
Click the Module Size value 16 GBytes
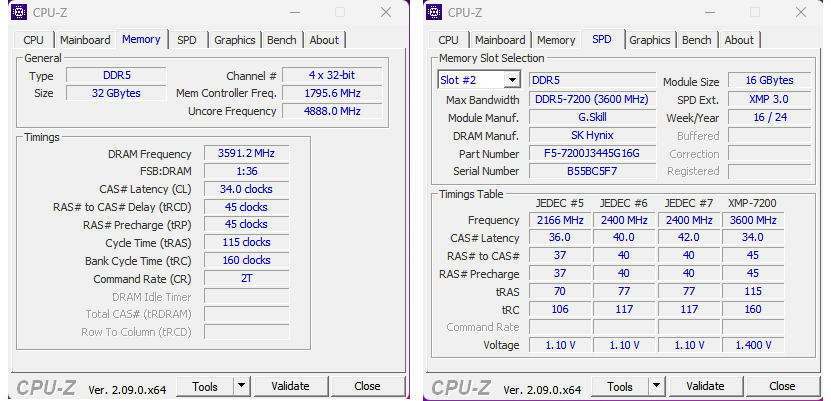770,81
